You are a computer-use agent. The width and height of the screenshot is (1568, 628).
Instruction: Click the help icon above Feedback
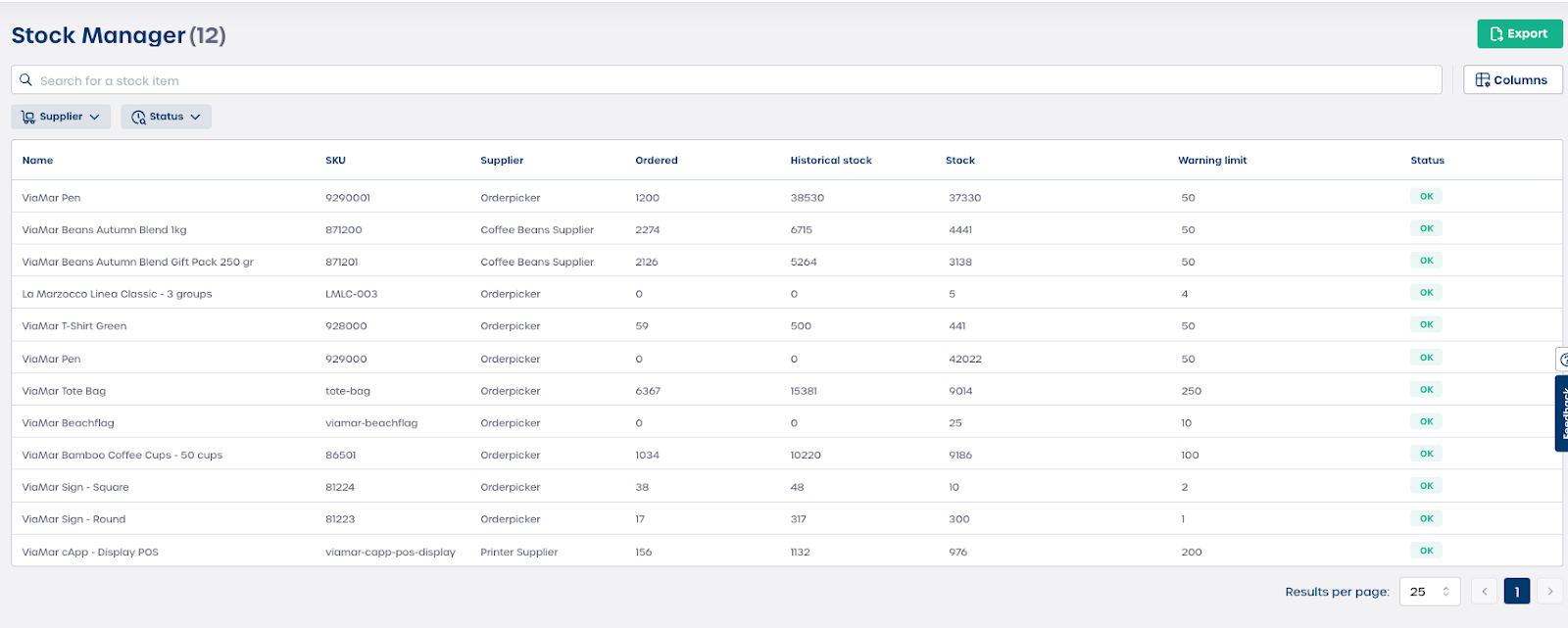[1562, 360]
